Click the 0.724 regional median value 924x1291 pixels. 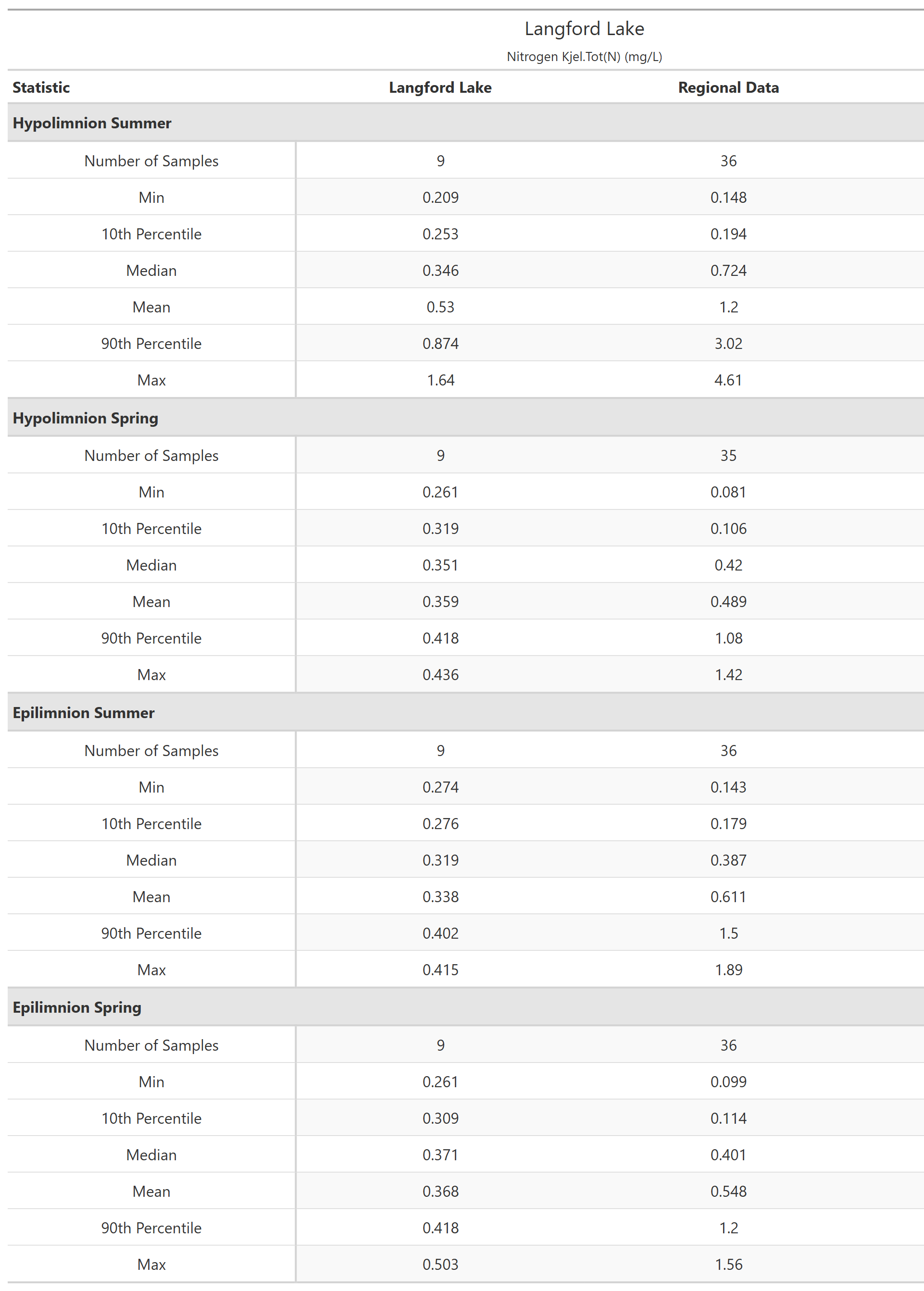(728, 271)
